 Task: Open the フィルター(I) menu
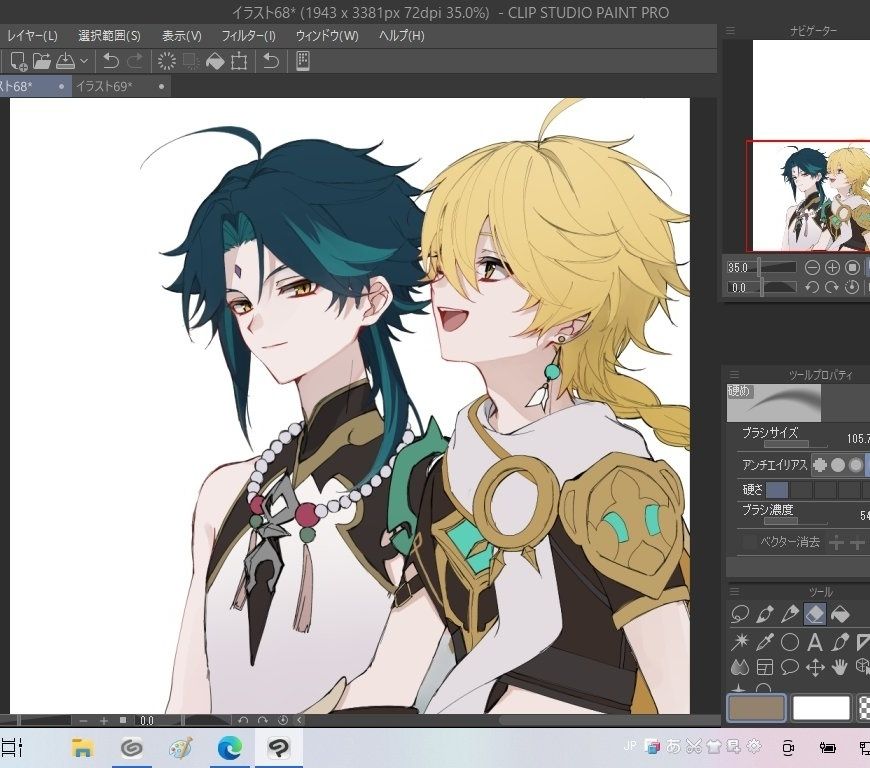[248, 36]
